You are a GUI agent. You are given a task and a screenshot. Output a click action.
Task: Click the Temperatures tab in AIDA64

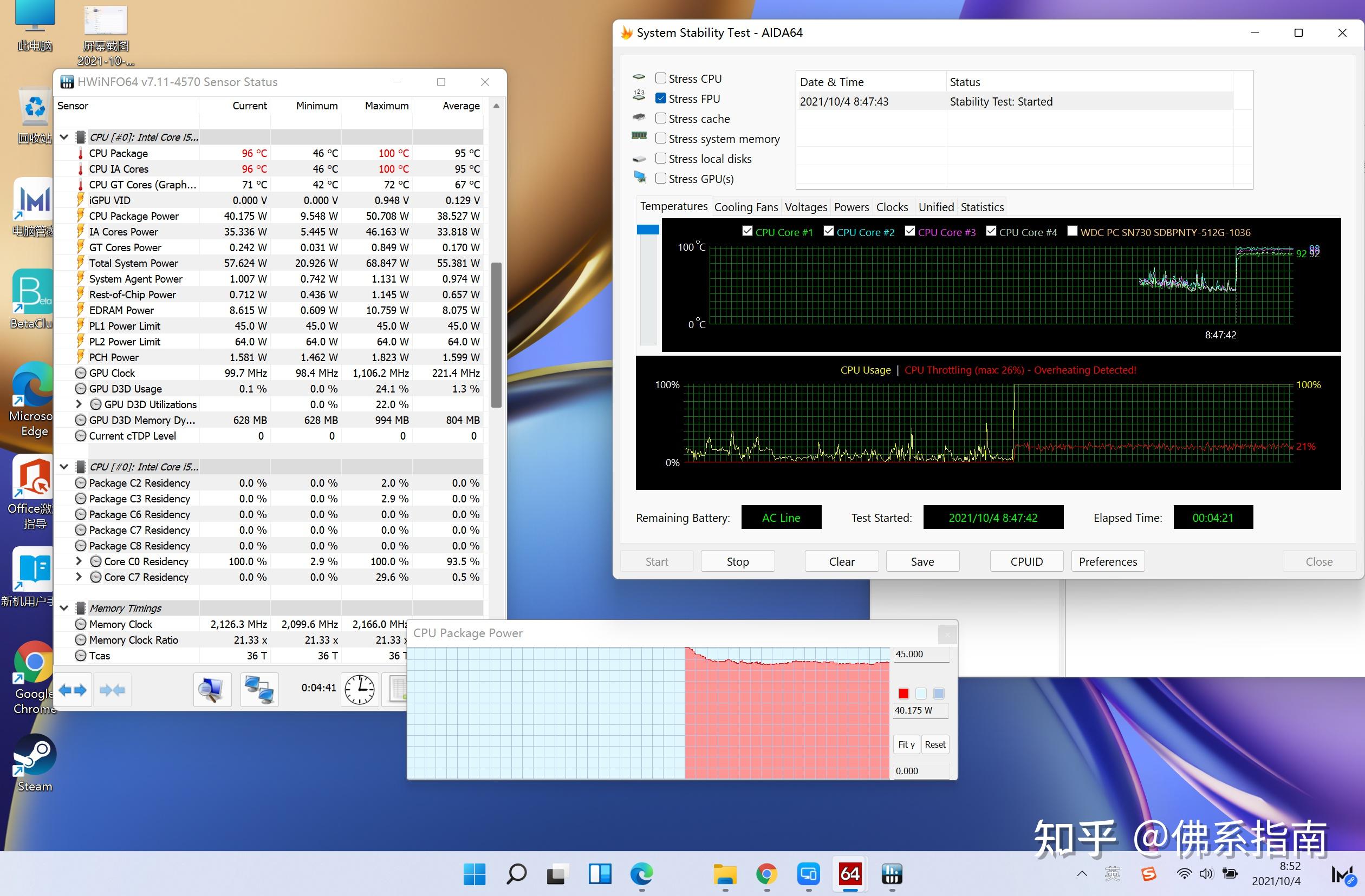(672, 207)
